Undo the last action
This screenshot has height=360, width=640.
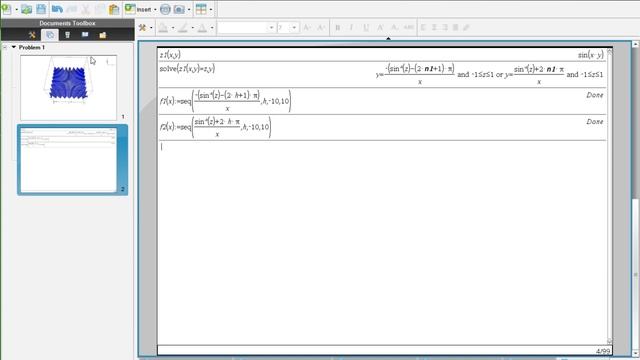coord(57,9)
